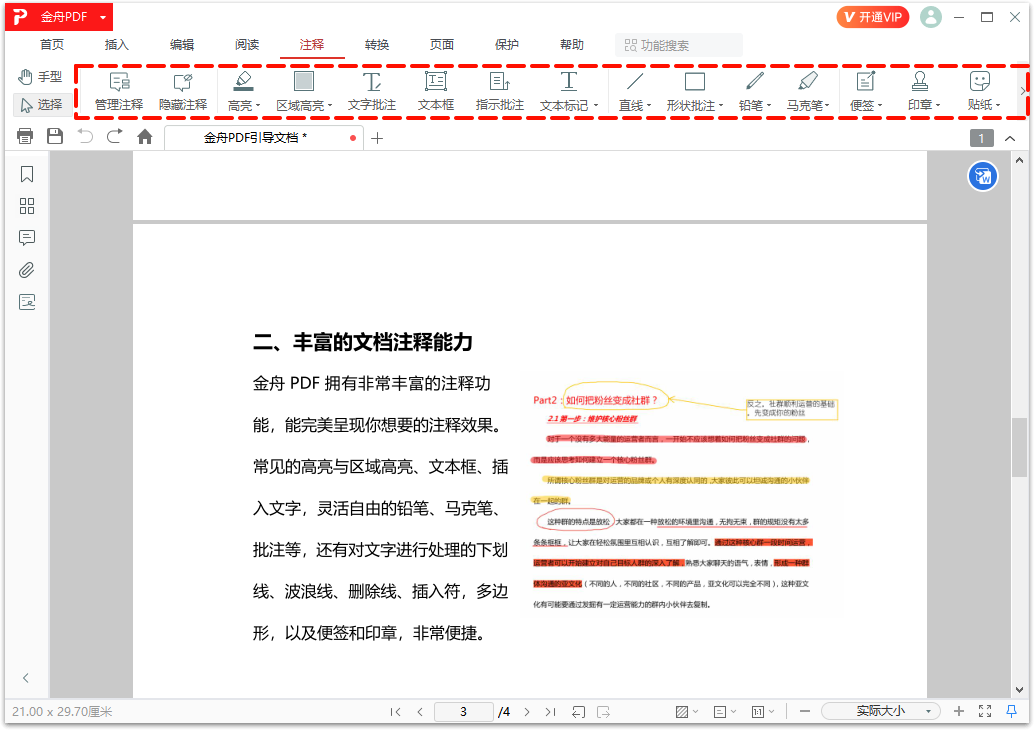The height and width of the screenshot is (730, 1034).
Task: Enter fullscreen view mode
Action: click(985, 711)
